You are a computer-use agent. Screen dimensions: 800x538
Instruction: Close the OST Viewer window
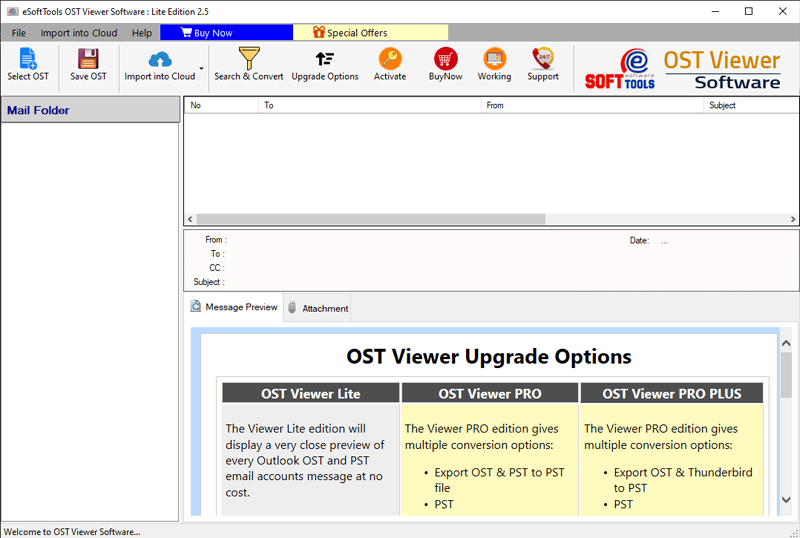[x=783, y=11]
